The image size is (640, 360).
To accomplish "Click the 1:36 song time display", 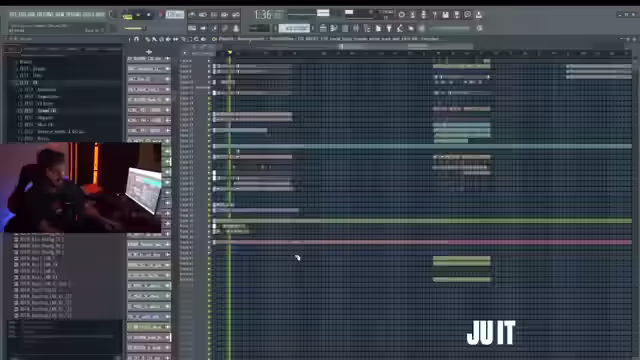I will coord(262,15).
